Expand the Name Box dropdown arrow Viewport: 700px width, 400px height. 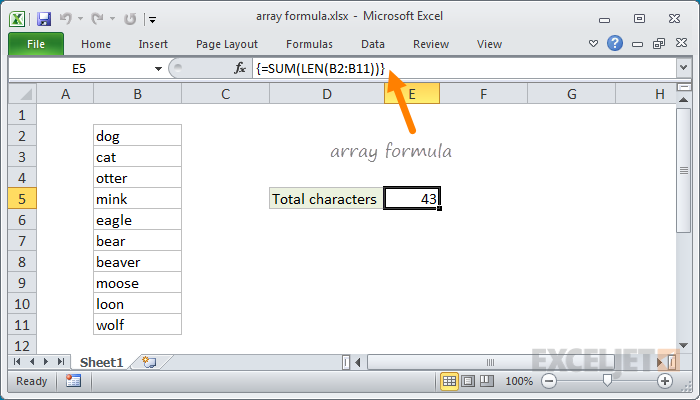[x=158, y=69]
